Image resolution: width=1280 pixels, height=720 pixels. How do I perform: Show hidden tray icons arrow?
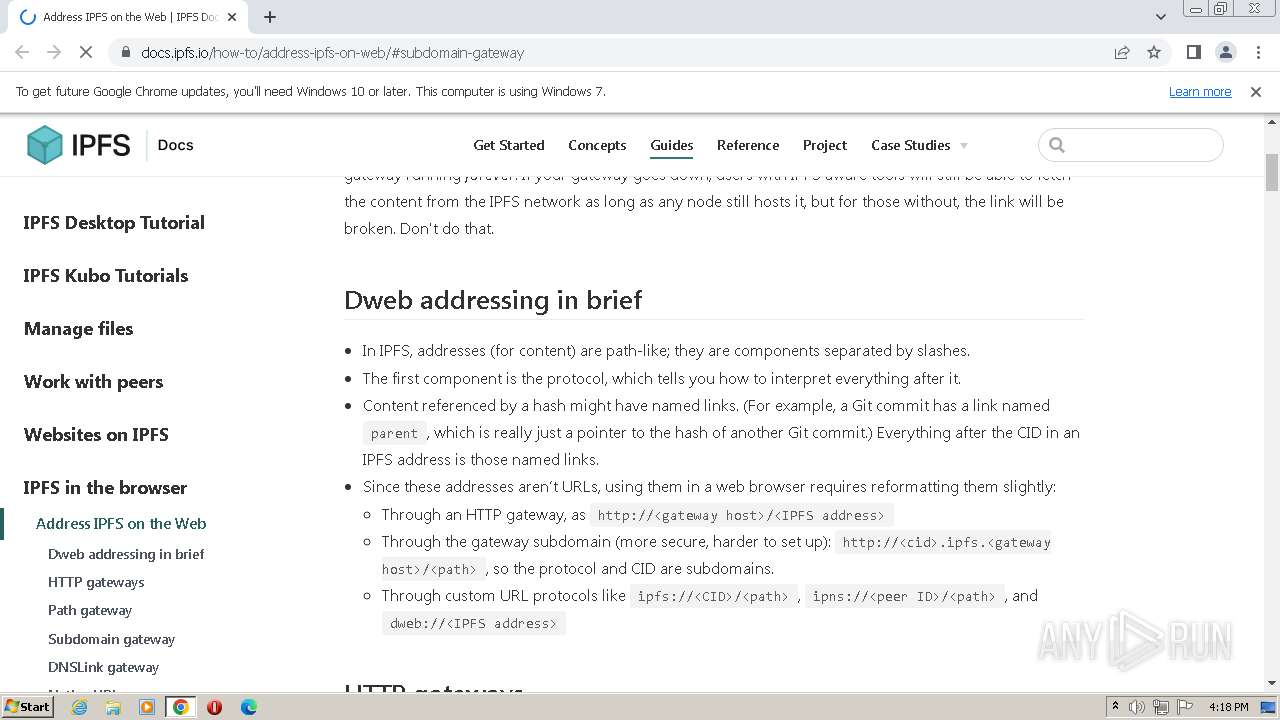pos(1115,707)
